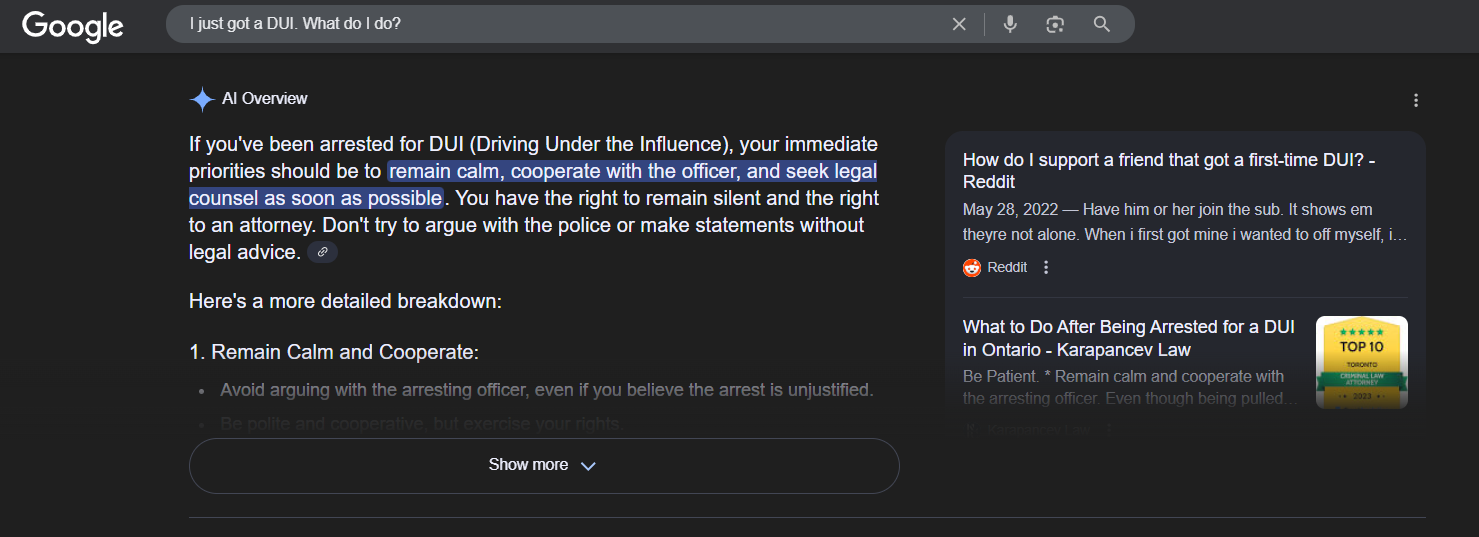Click the highlighted 'remain calm, cooperate' sentence

(x=534, y=184)
